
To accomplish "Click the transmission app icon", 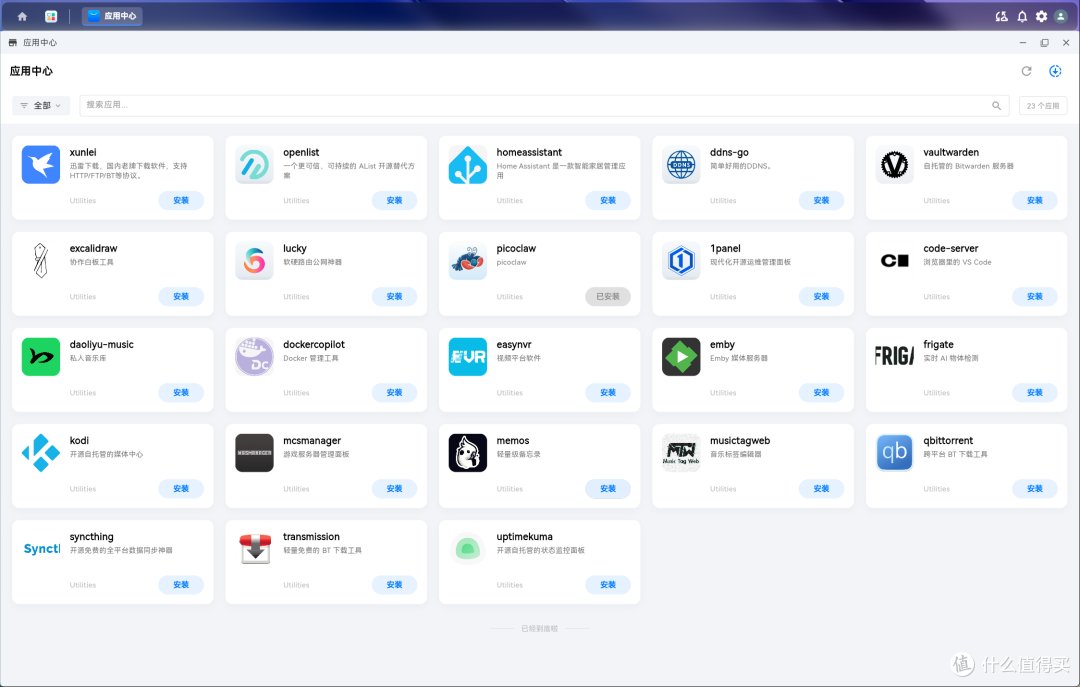I will (x=254, y=549).
